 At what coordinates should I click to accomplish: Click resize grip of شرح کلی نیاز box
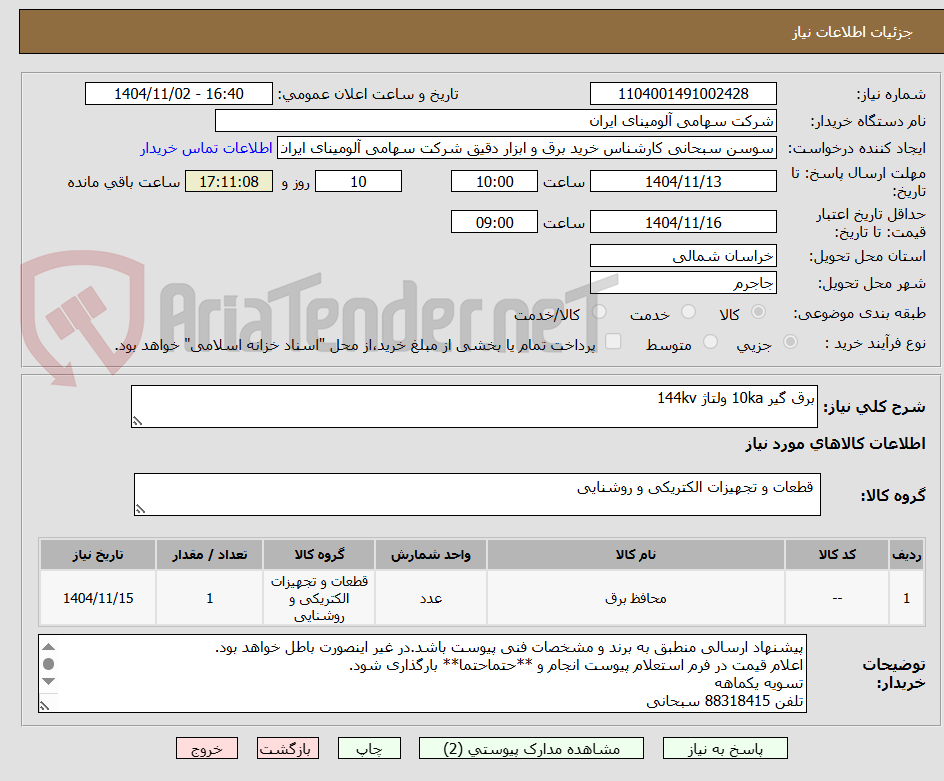click(137, 422)
